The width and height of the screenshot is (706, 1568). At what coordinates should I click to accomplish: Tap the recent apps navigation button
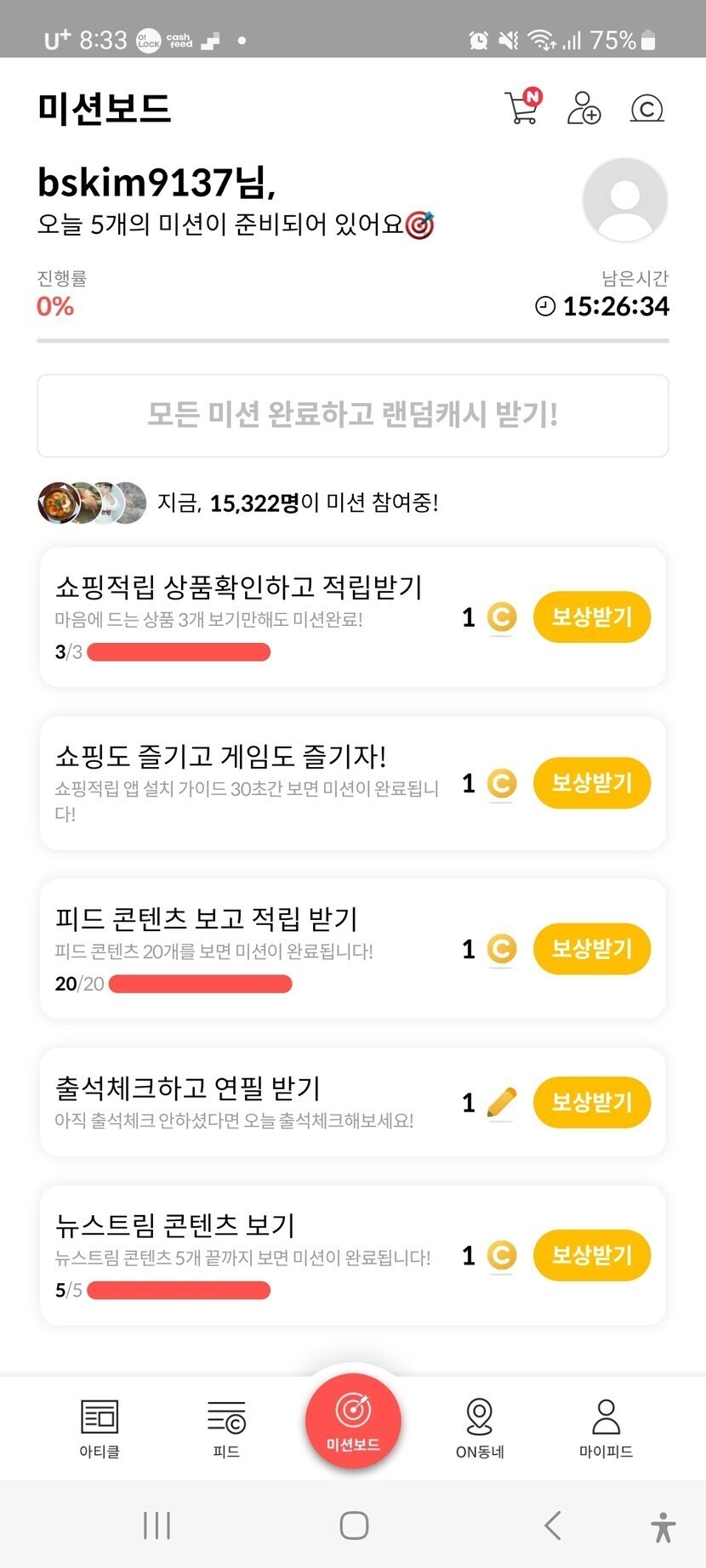click(157, 1525)
